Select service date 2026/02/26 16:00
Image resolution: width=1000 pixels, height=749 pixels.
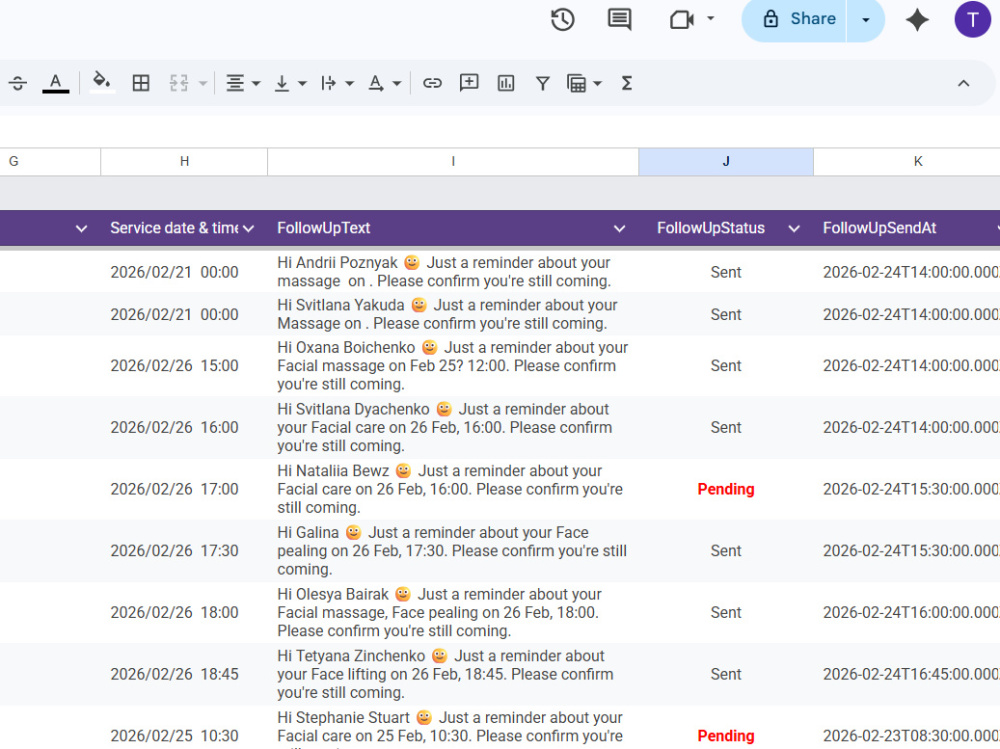(184, 427)
